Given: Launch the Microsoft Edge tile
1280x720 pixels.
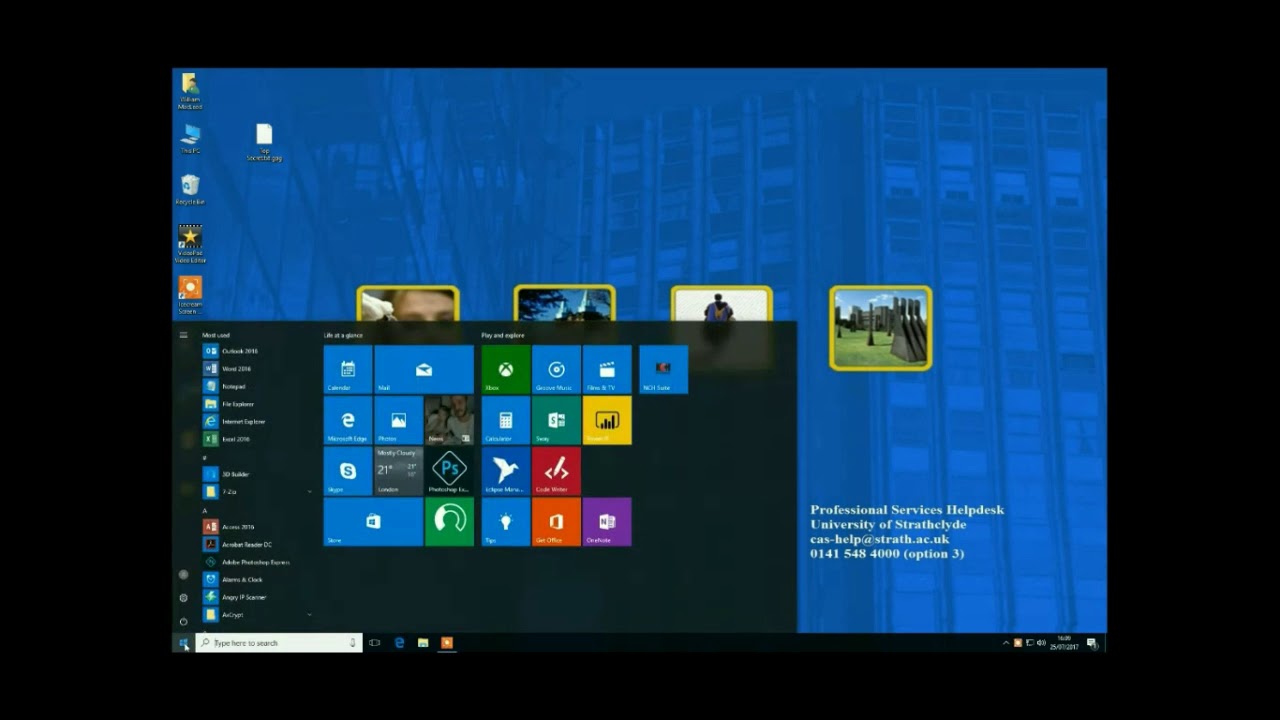Looking at the screenshot, I should [x=348, y=420].
